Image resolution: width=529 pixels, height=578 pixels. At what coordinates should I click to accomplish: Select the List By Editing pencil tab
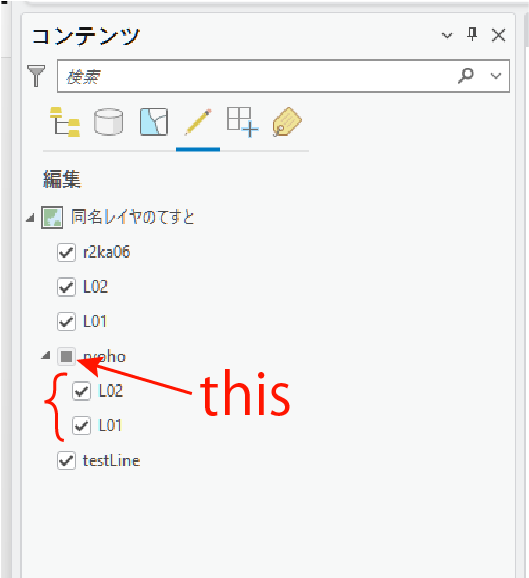198,122
